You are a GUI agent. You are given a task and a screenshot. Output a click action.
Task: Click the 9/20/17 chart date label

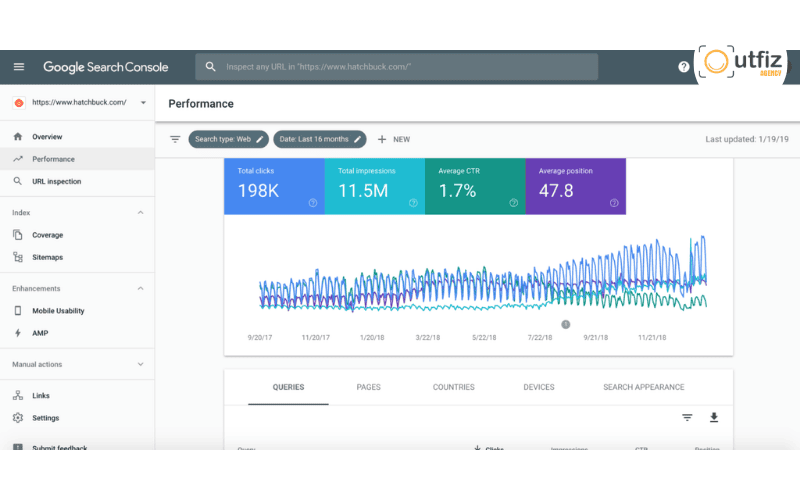point(260,337)
